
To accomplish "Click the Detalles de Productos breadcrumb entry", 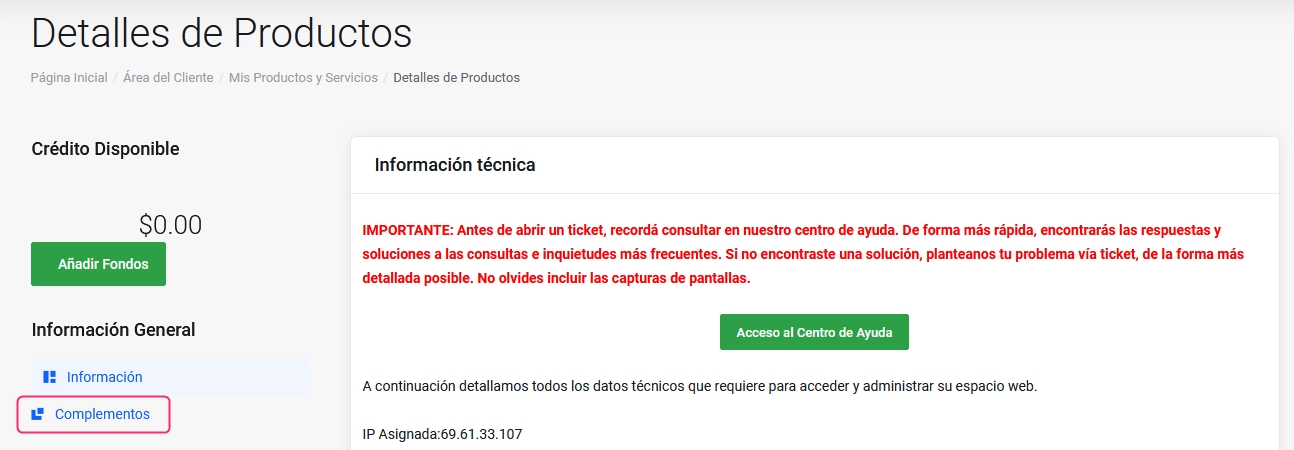I will tap(456, 77).
